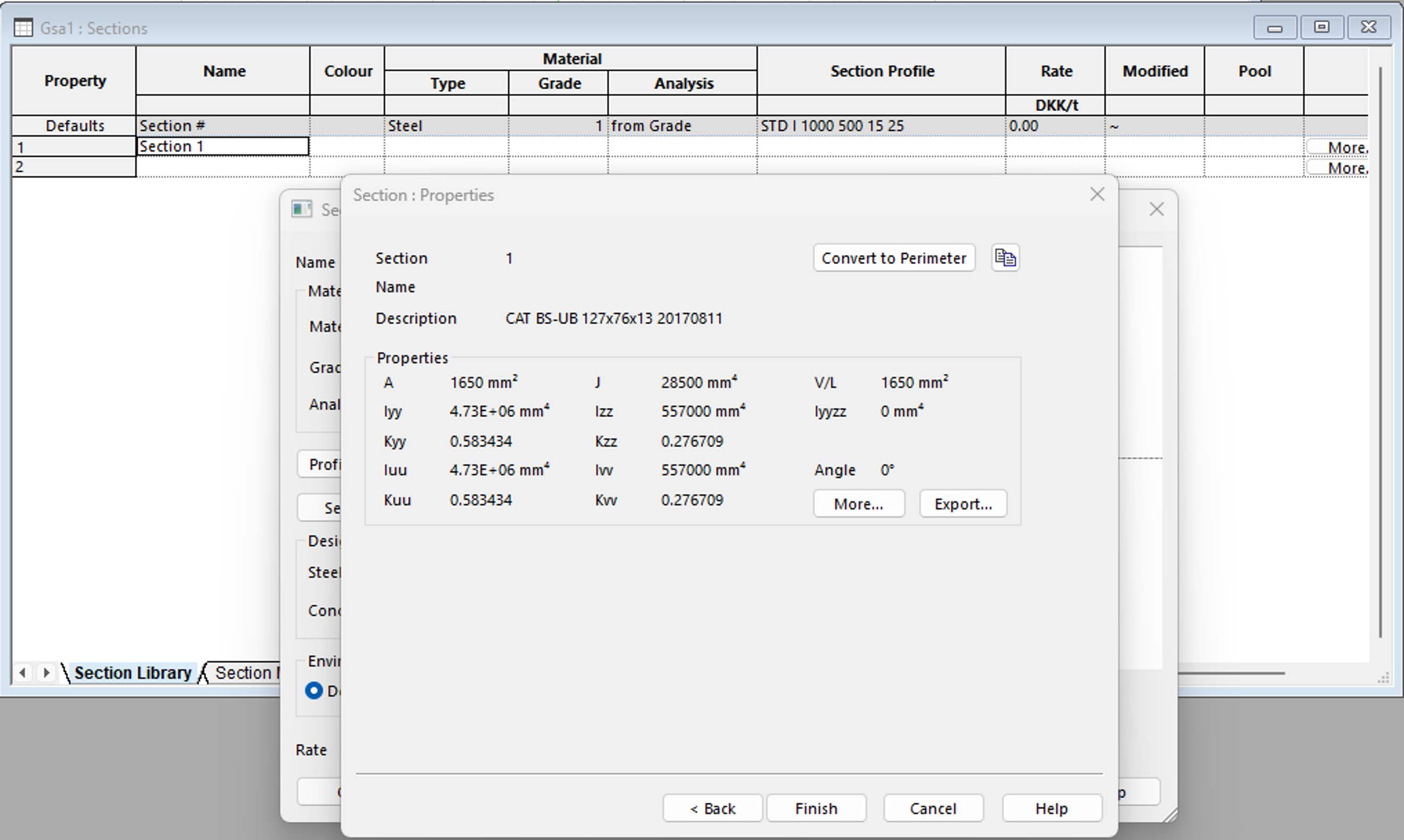Click the section wizard icon in background dialog title
1404x840 pixels.
tap(301, 209)
